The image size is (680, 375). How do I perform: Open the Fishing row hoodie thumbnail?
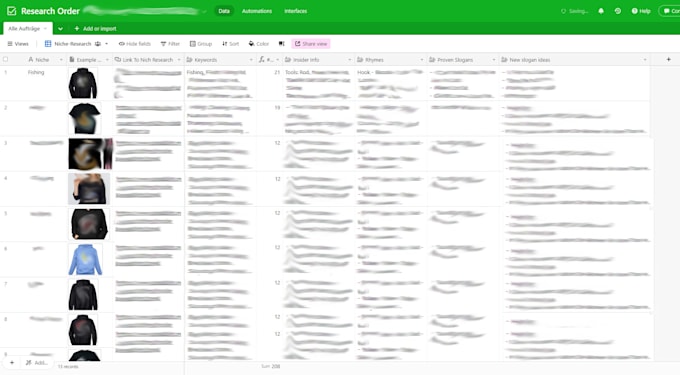tap(83, 83)
